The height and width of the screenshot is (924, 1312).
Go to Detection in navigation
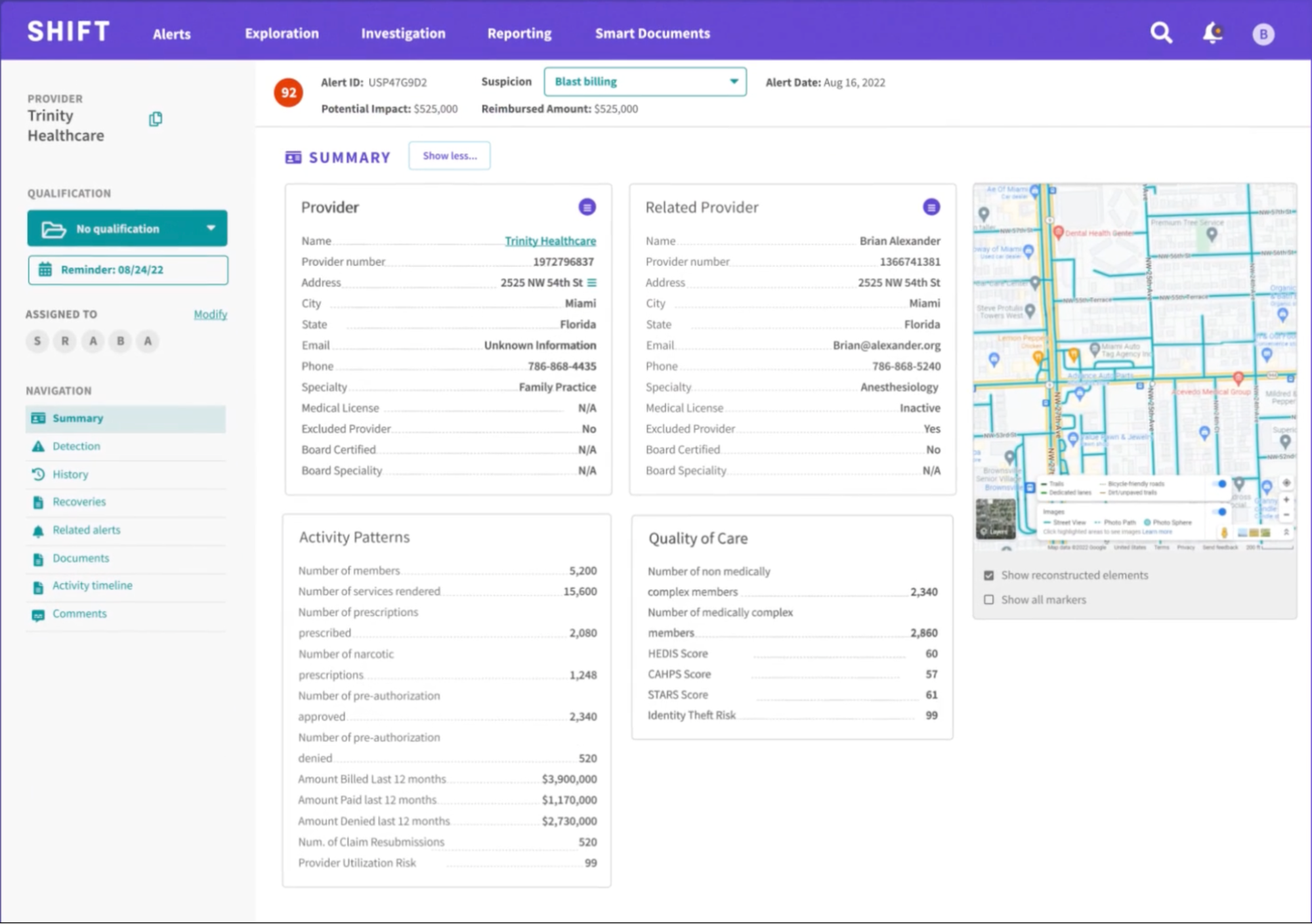[76, 446]
